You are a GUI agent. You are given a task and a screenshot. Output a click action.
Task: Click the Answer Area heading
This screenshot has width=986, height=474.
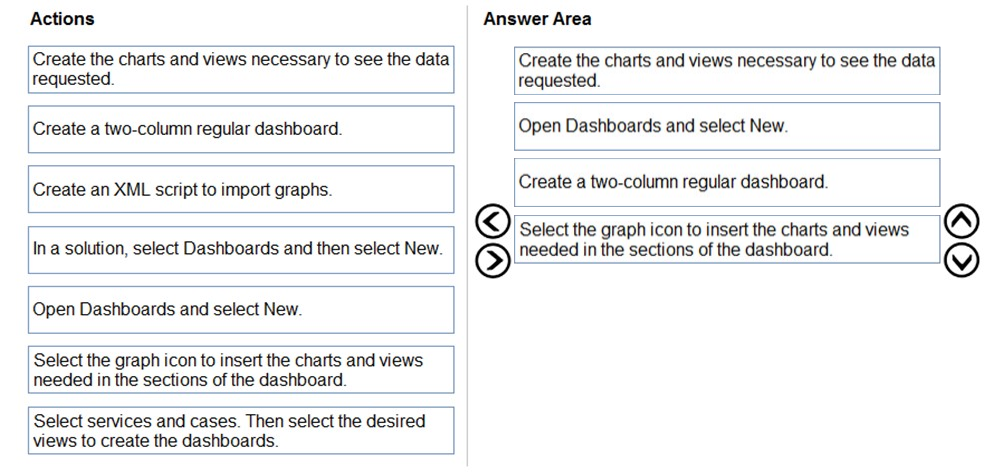(537, 18)
